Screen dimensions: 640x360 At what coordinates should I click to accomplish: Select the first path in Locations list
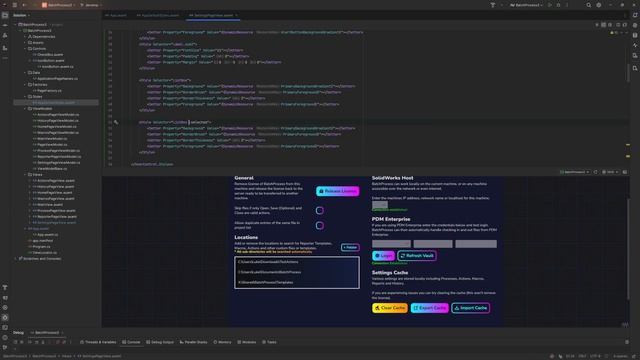pos(297,262)
